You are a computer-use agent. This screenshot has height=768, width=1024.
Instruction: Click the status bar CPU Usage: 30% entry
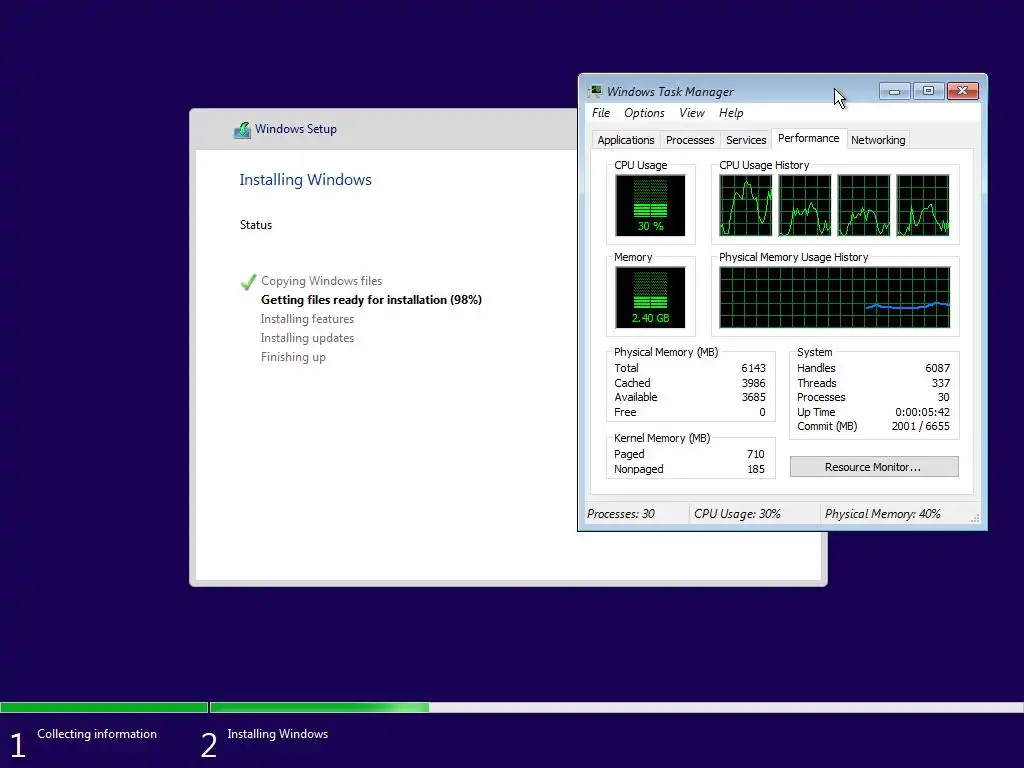point(737,514)
